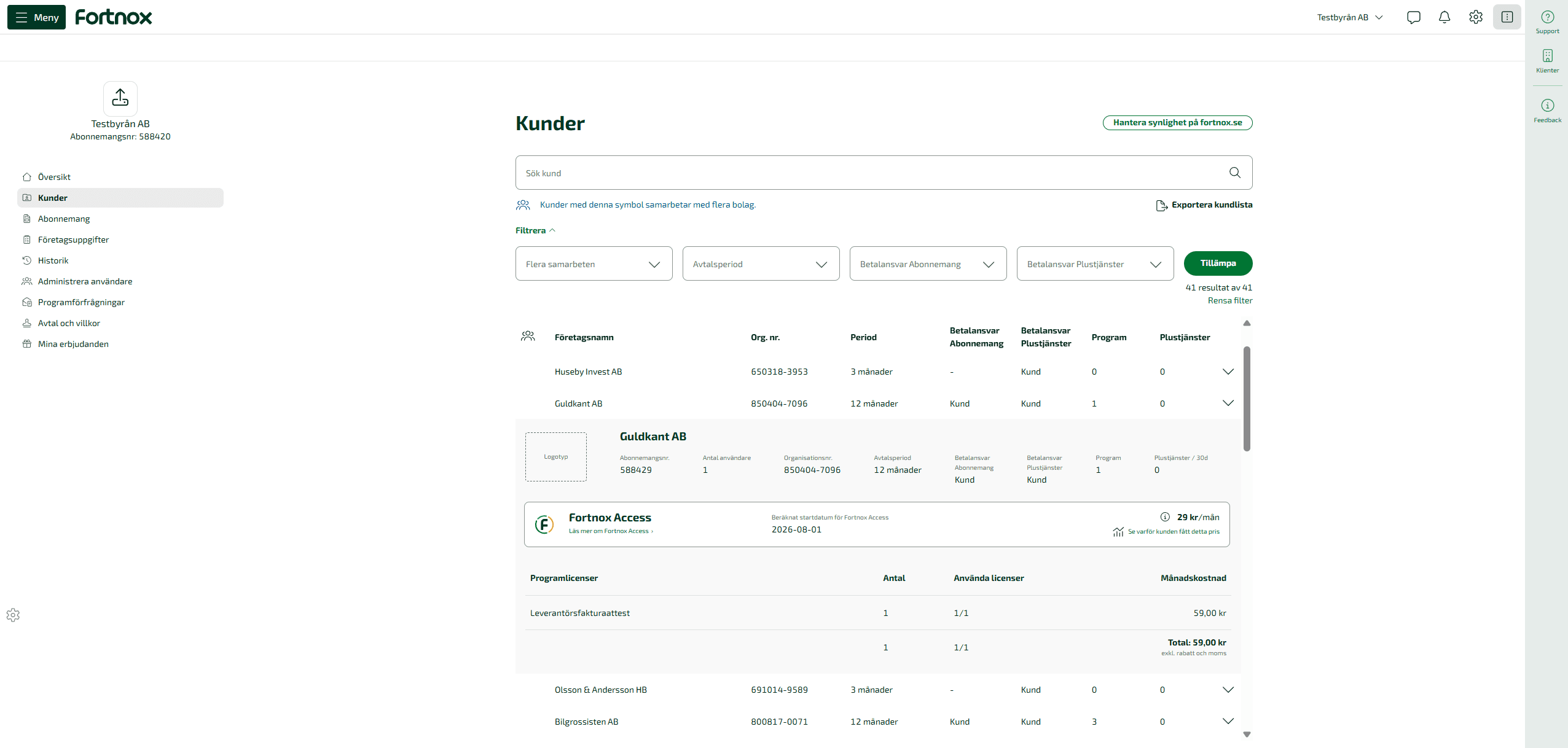
Task: Click the info icon beside 29 kr/mån
Action: pos(1165,517)
